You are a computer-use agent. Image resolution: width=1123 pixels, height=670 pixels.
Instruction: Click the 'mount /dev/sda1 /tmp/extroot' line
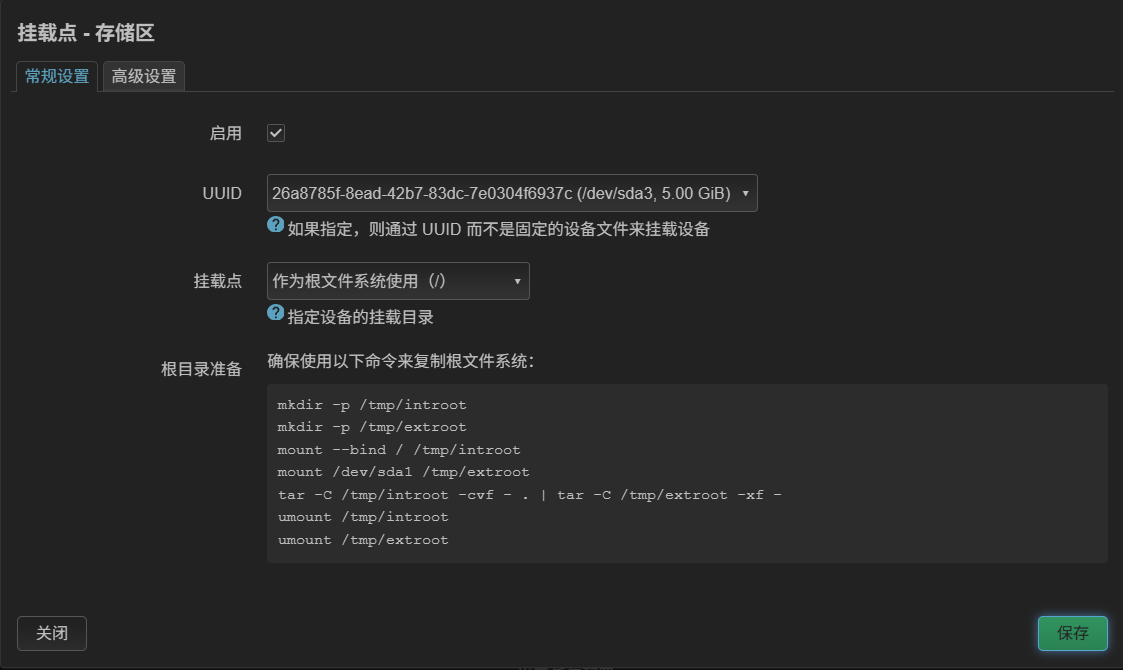click(x=403, y=472)
